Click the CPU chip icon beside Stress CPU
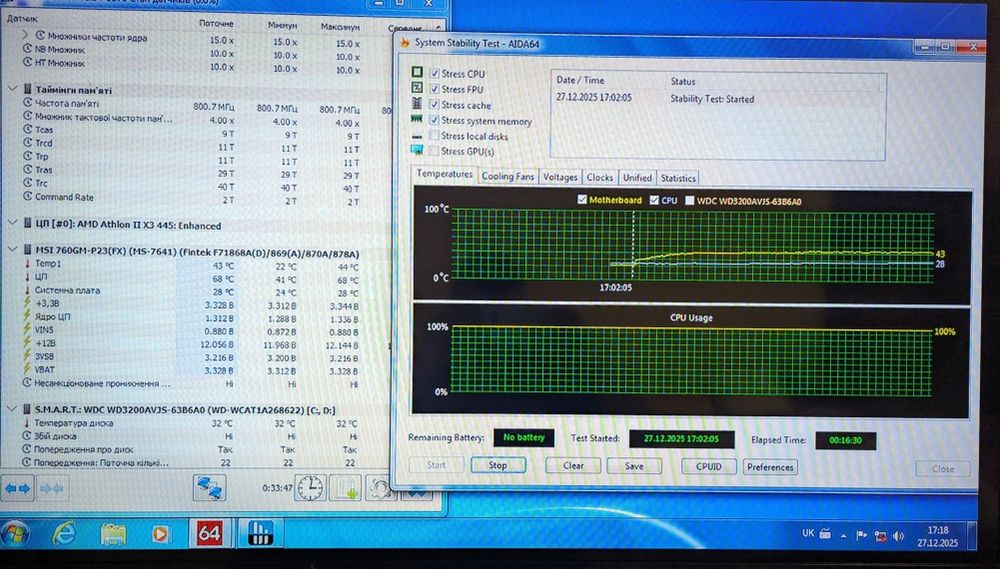The image size is (1000, 569). coord(417,72)
